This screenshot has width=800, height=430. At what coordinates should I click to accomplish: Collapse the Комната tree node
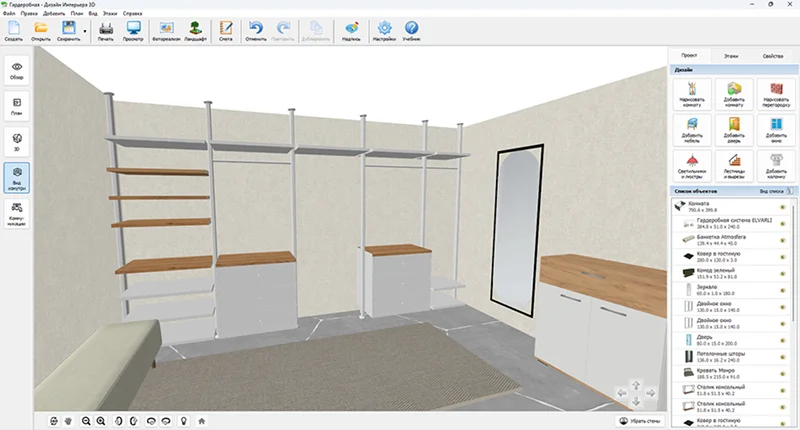tap(675, 205)
